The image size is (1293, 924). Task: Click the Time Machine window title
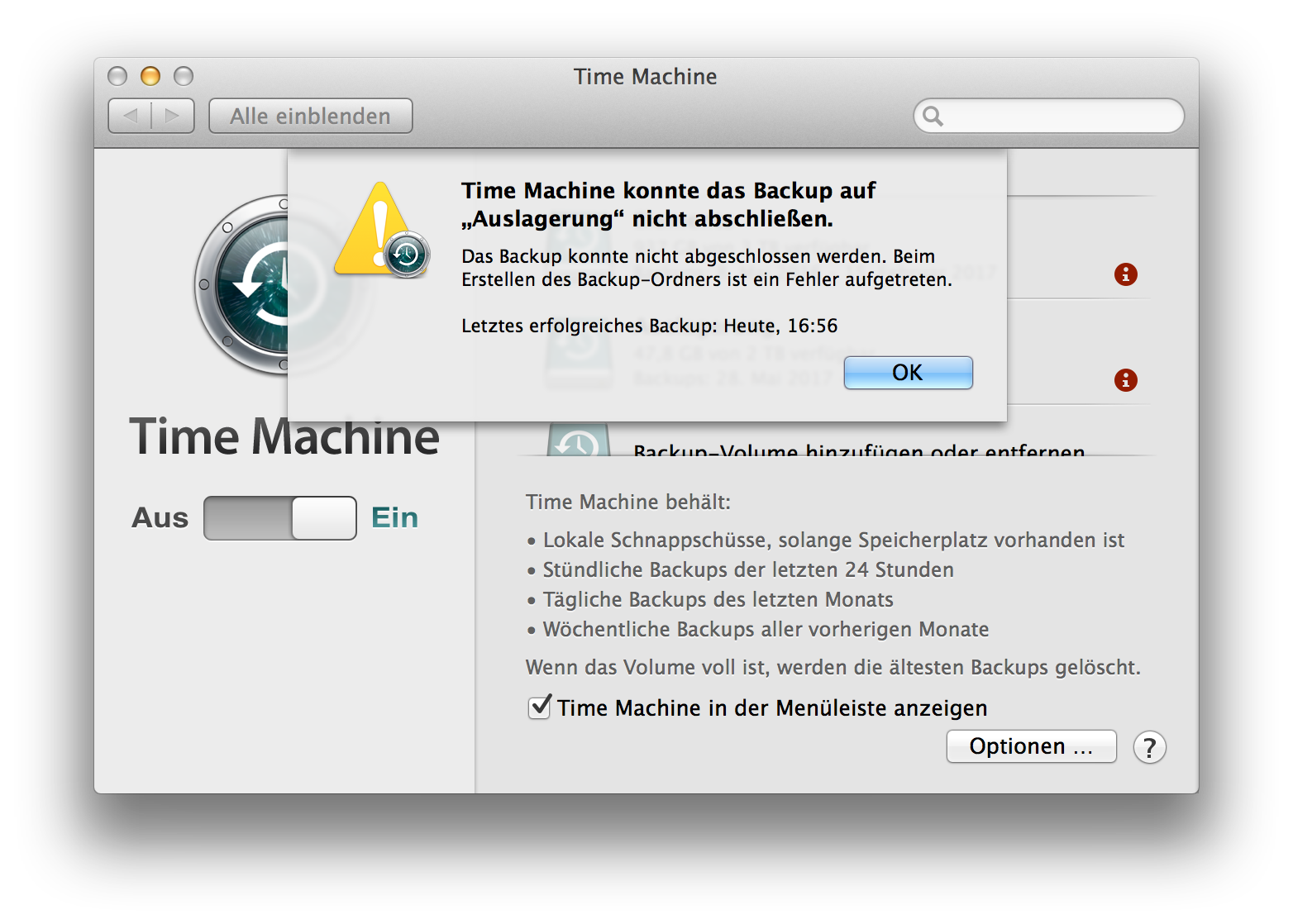[x=645, y=76]
